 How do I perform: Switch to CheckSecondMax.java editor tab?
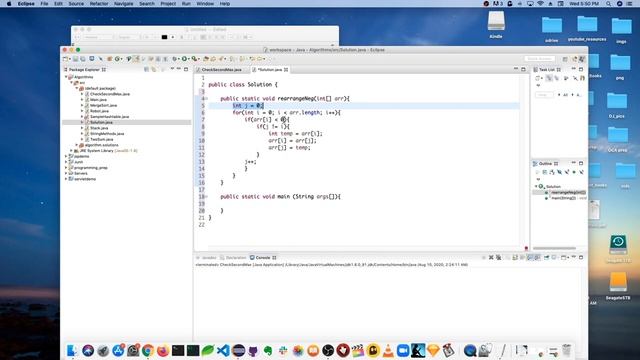click(x=222, y=70)
